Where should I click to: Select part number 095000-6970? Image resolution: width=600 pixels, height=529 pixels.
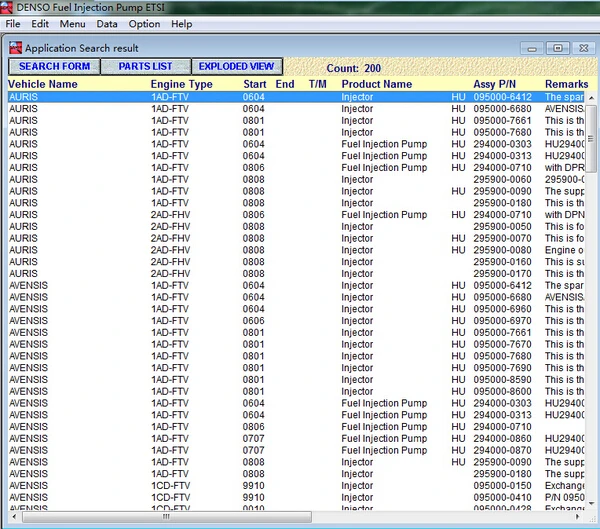coord(502,321)
